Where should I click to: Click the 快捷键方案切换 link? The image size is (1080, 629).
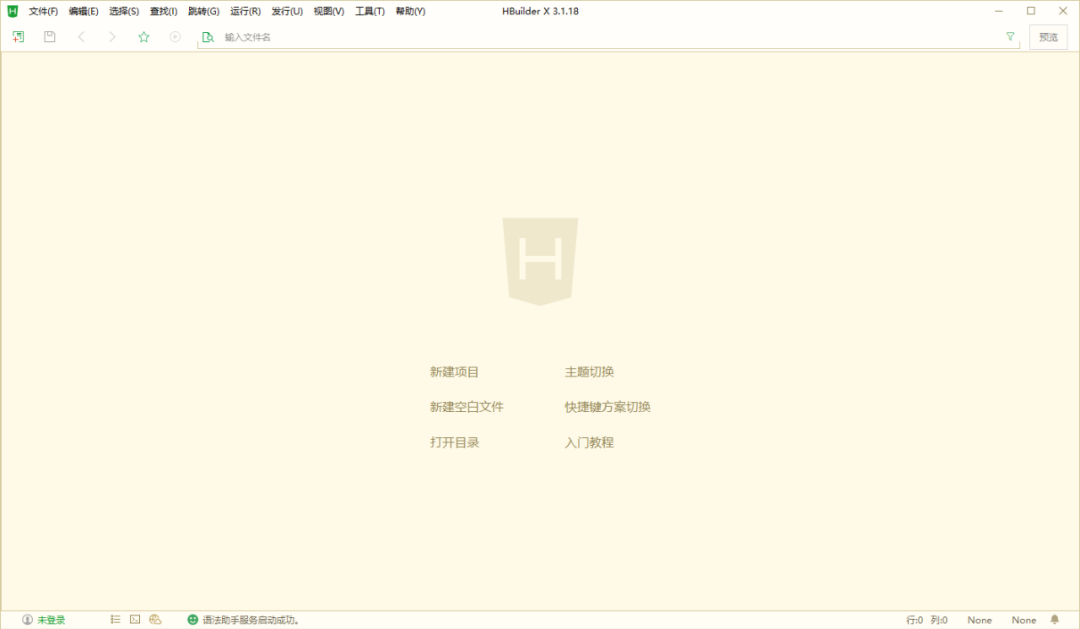608,407
